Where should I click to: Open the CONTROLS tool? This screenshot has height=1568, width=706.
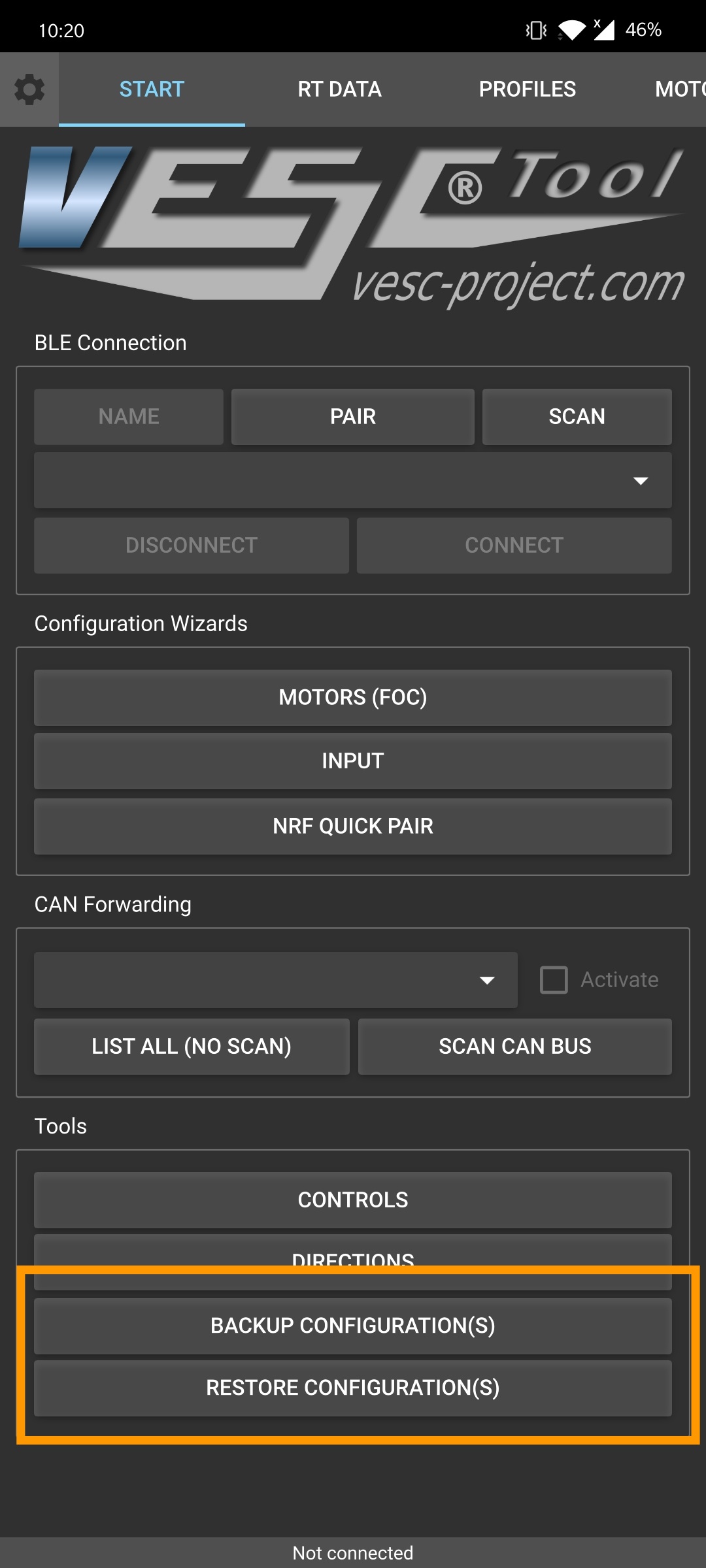[353, 1200]
